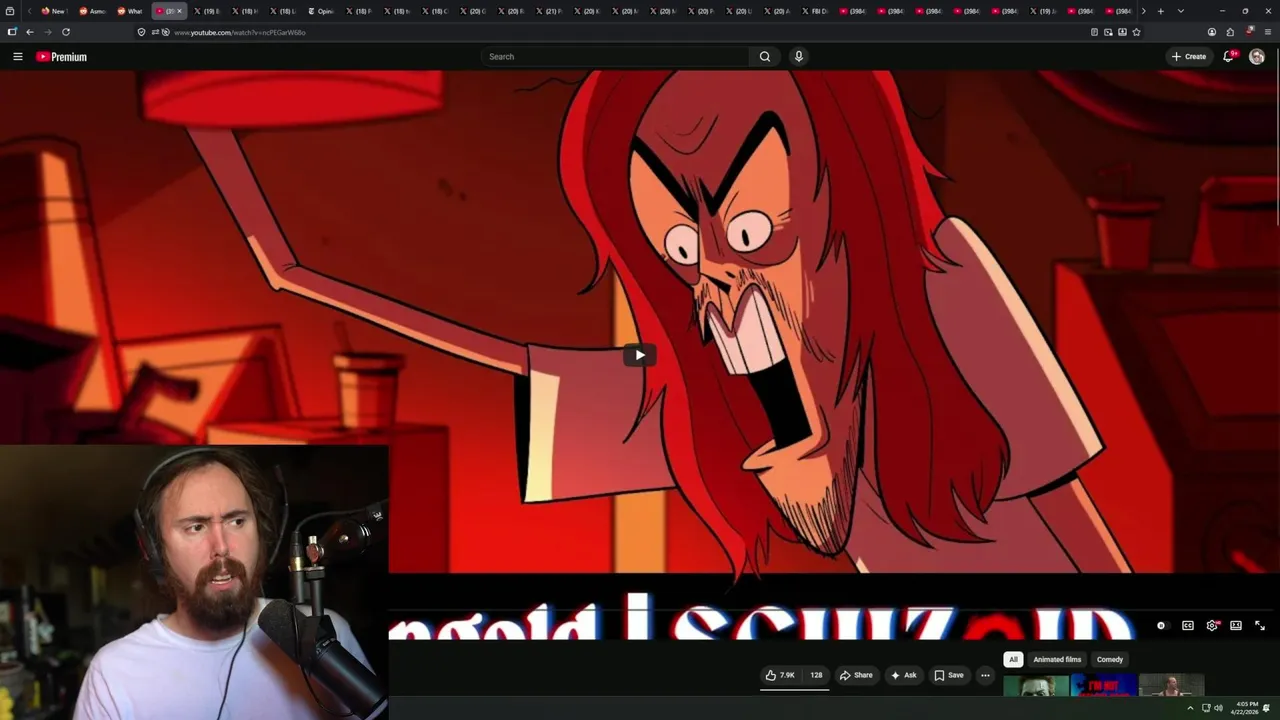Start voice search with the microphone
The width and height of the screenshot is (1280, 720).
click(798, 57)
